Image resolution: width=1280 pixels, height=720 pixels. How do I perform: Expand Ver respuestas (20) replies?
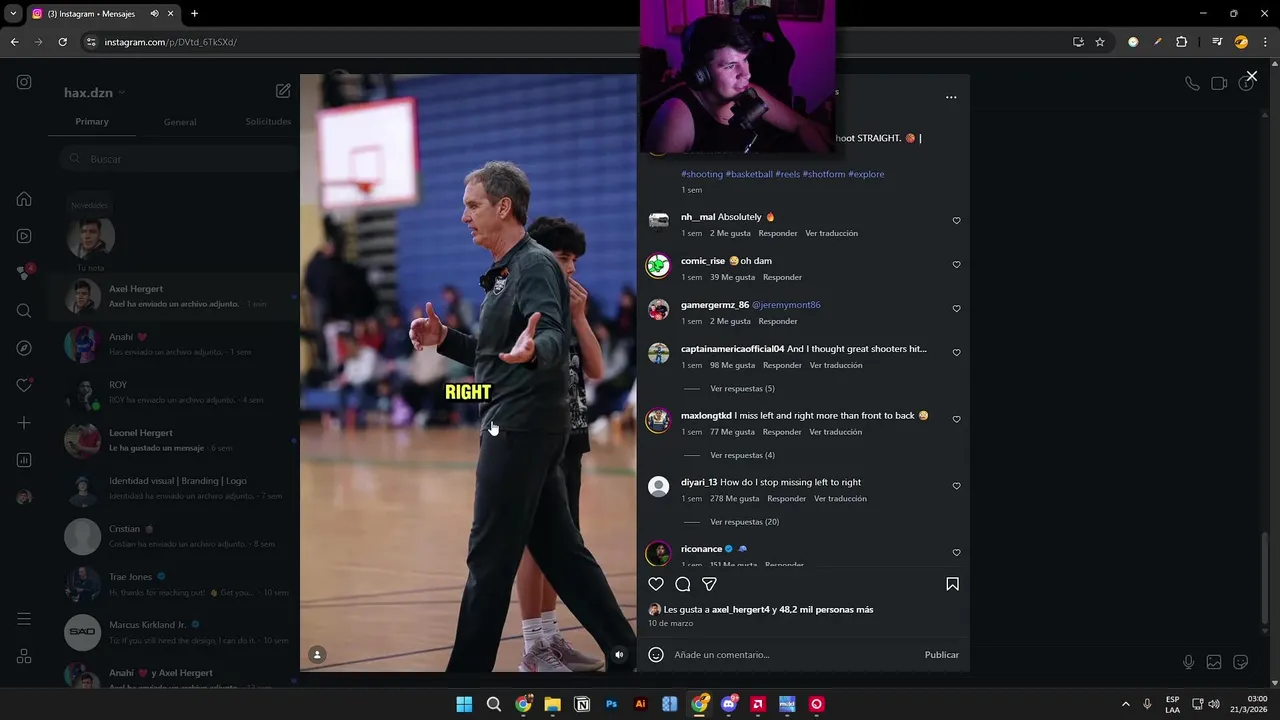click(744, 522)
